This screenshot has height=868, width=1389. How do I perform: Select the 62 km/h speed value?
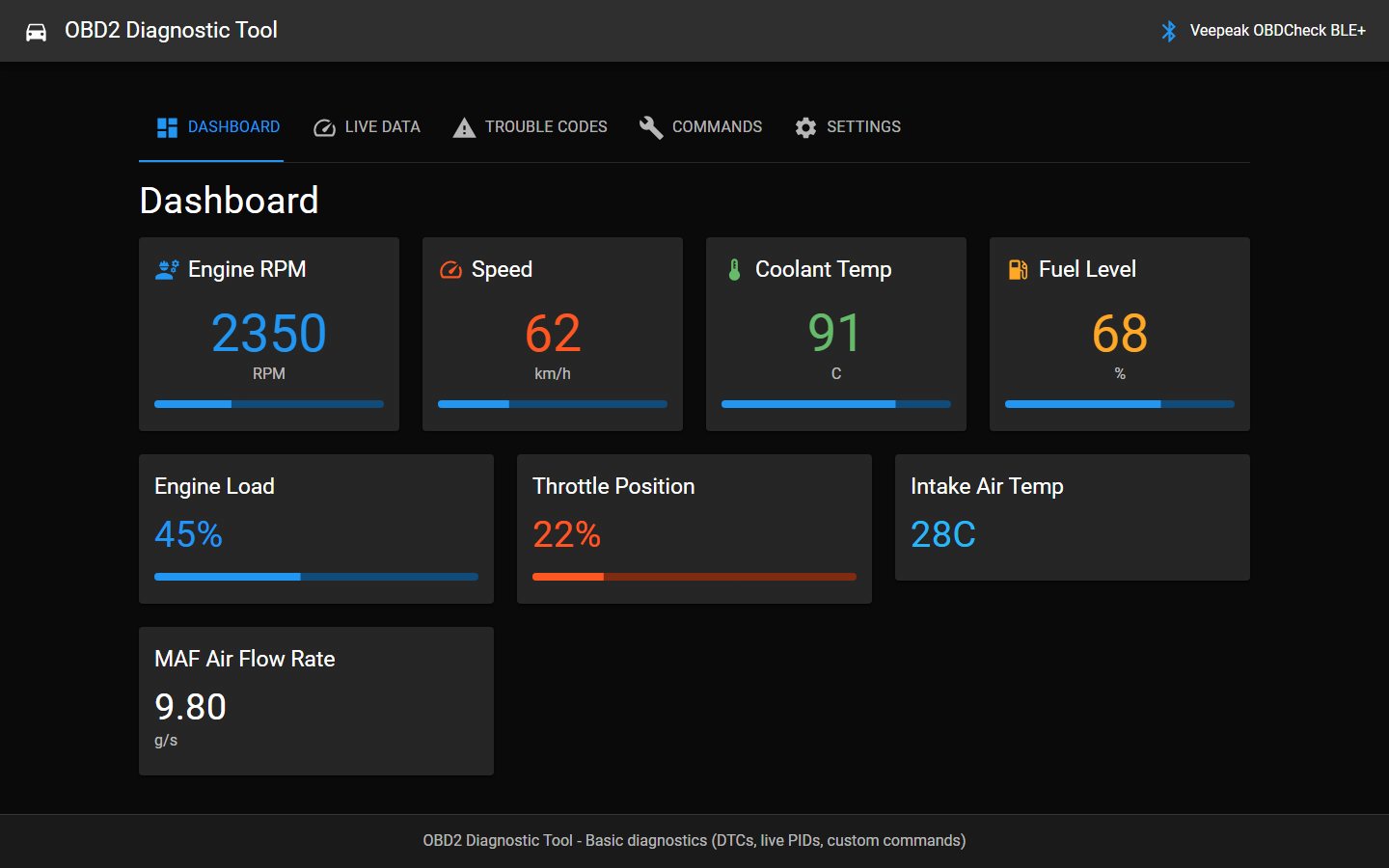pyautogui.click(x=553, y=334)
